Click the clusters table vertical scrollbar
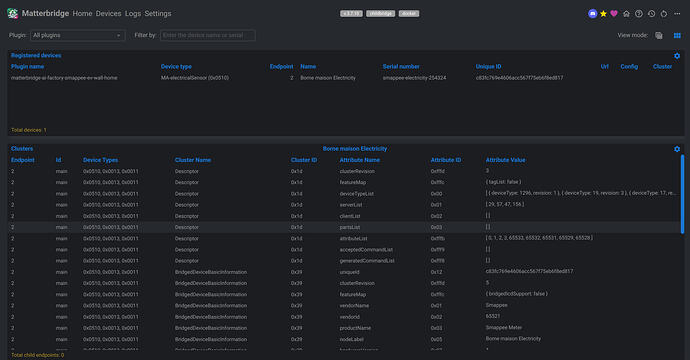The image size is (690, 360). coord(683,194)
